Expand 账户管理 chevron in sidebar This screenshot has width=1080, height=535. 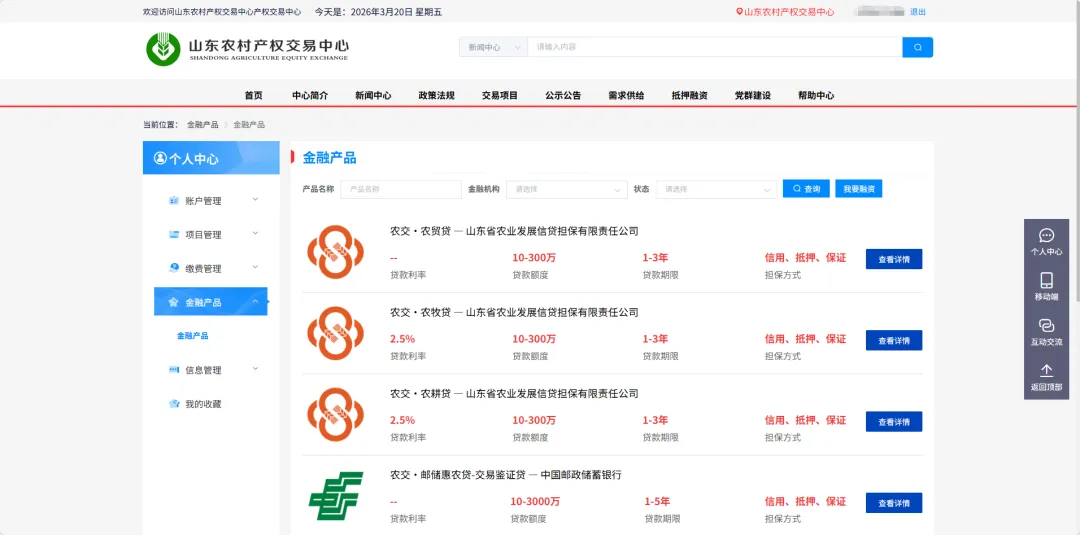coord(256,200)
